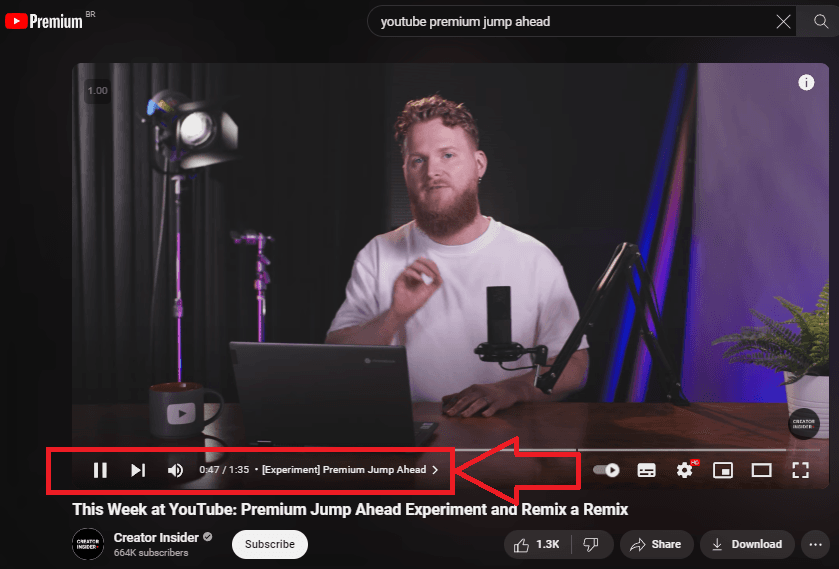
Task: Pause the video playback
Action: pos(100,470)
